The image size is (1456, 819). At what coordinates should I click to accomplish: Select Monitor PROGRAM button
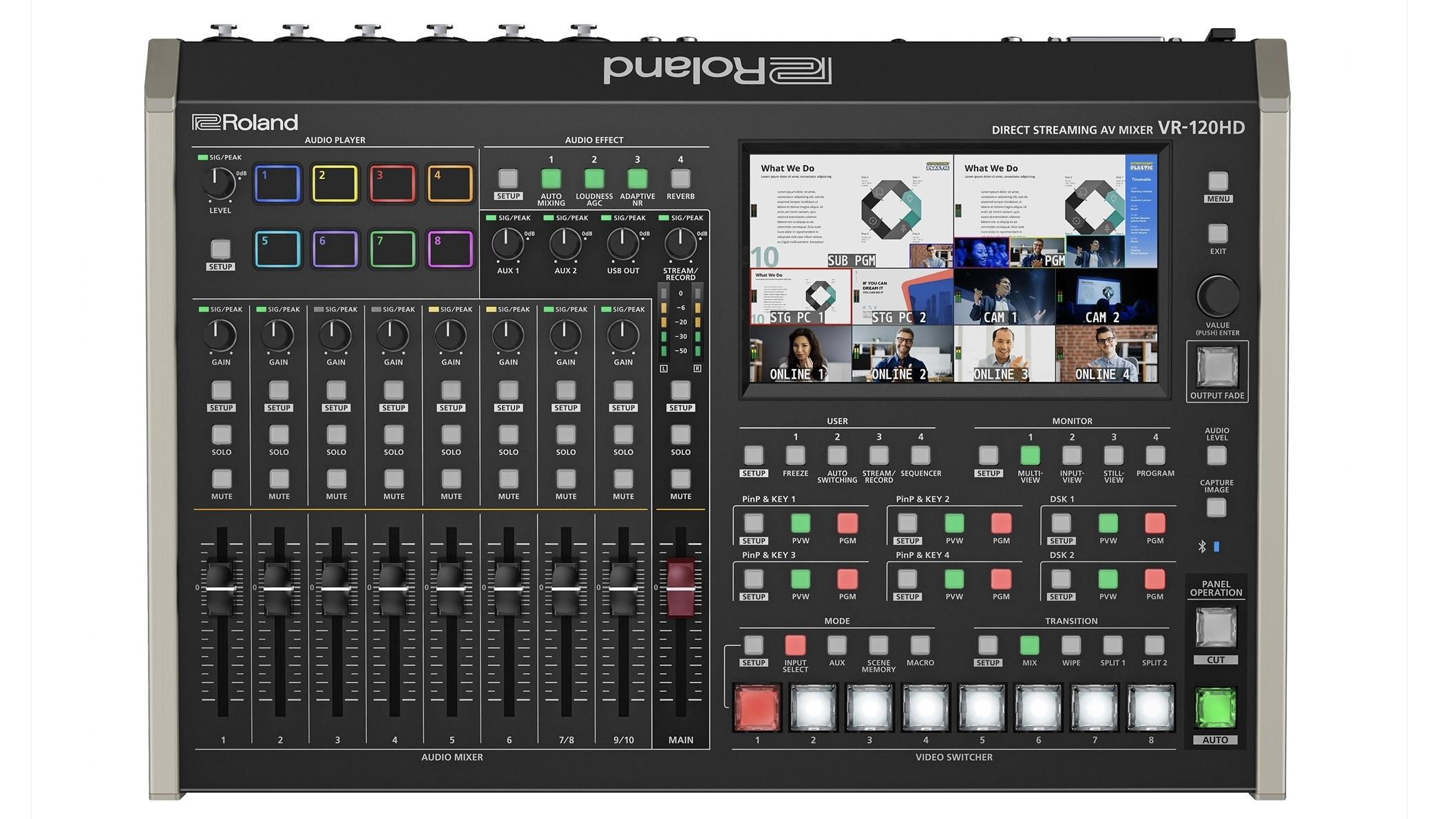1155,455
